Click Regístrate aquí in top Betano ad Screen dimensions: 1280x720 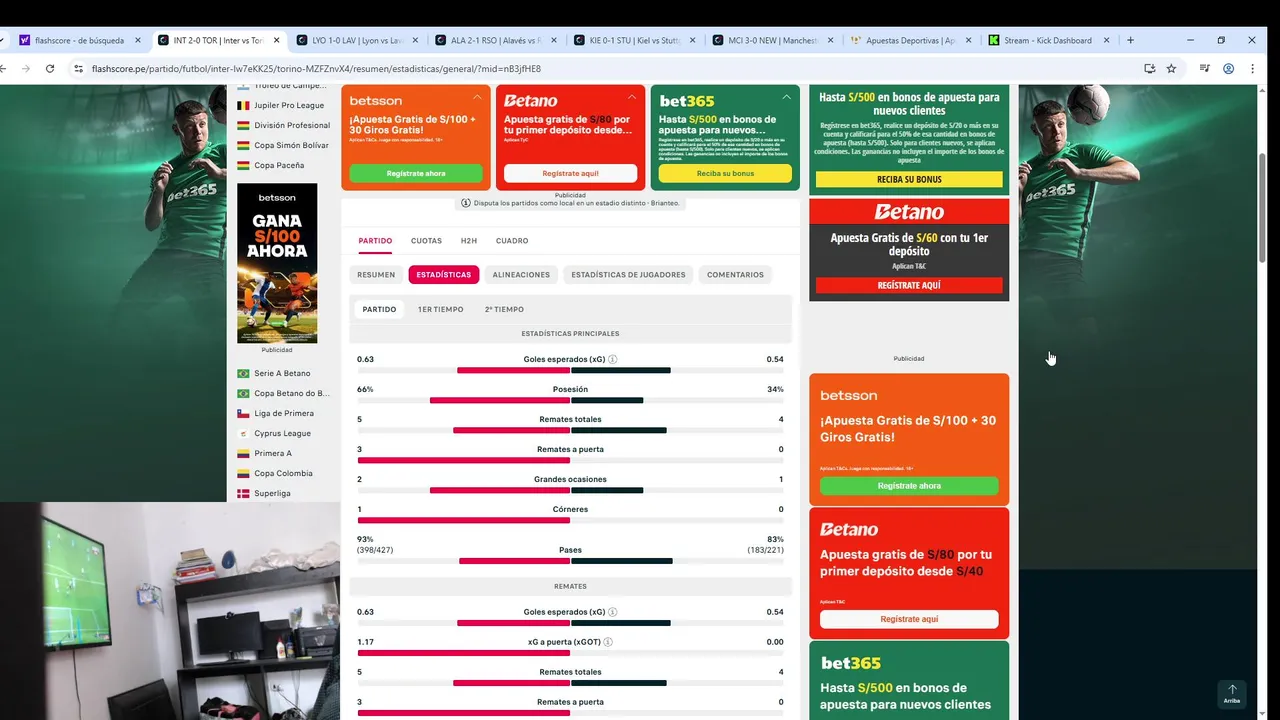(570, 173)
